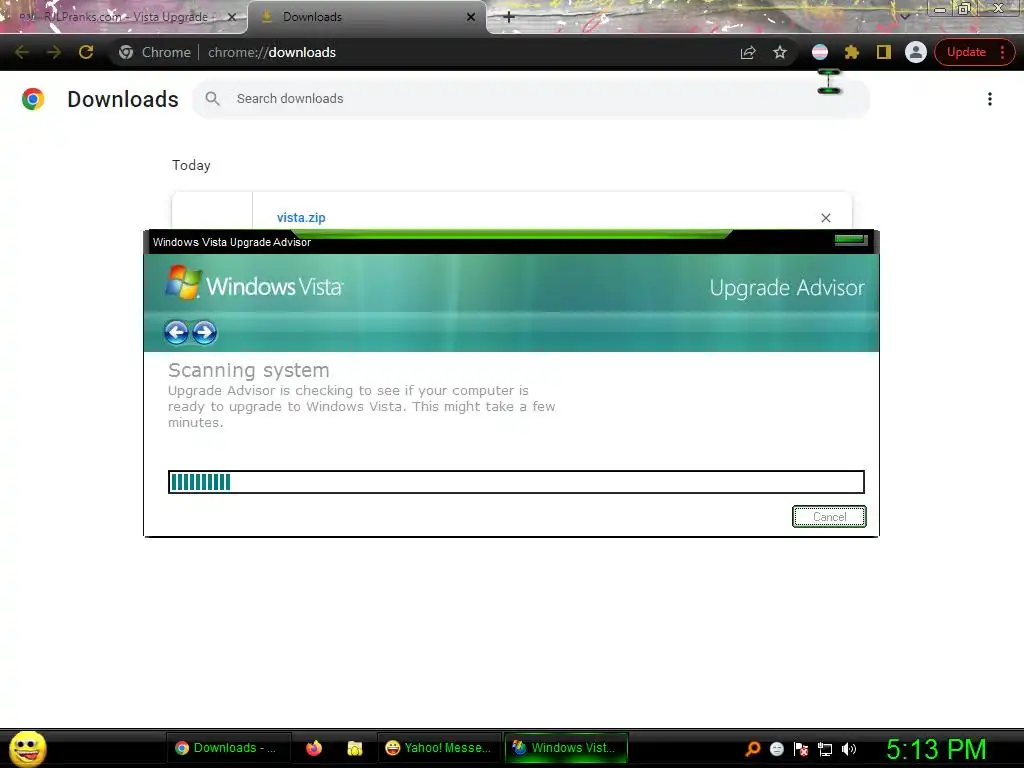1024x768 pixels.
Task: Click the scanning progress bar
Action: point(516,482)
